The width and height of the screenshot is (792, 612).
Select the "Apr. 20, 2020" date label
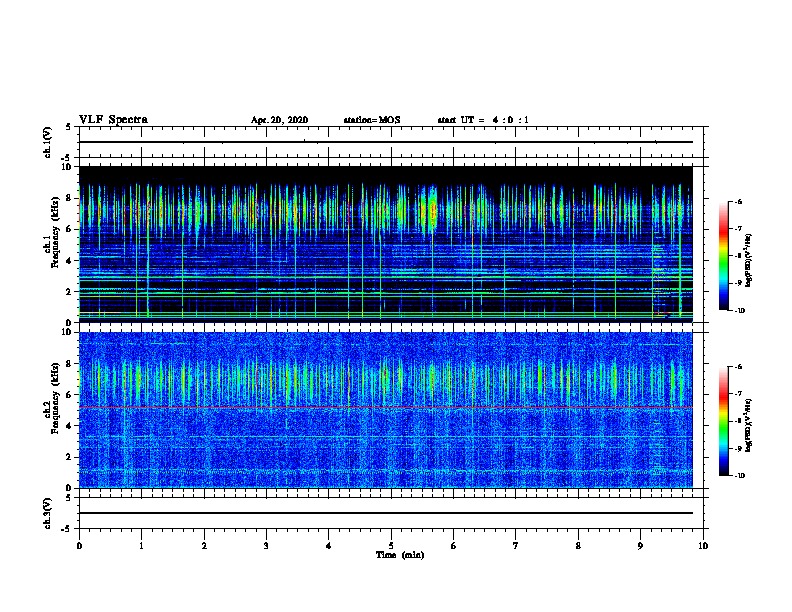pyautogui.click(x=279, y=120)
